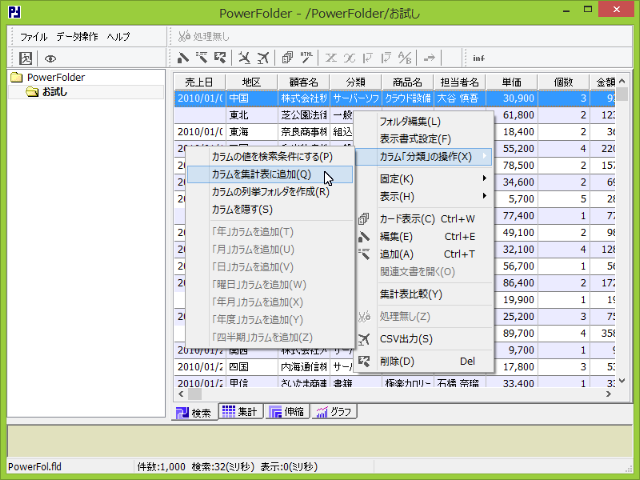640x480 pixels.
Task: Click the 大谷 慎吾 cell in selected row
Action: click(460, 98)
